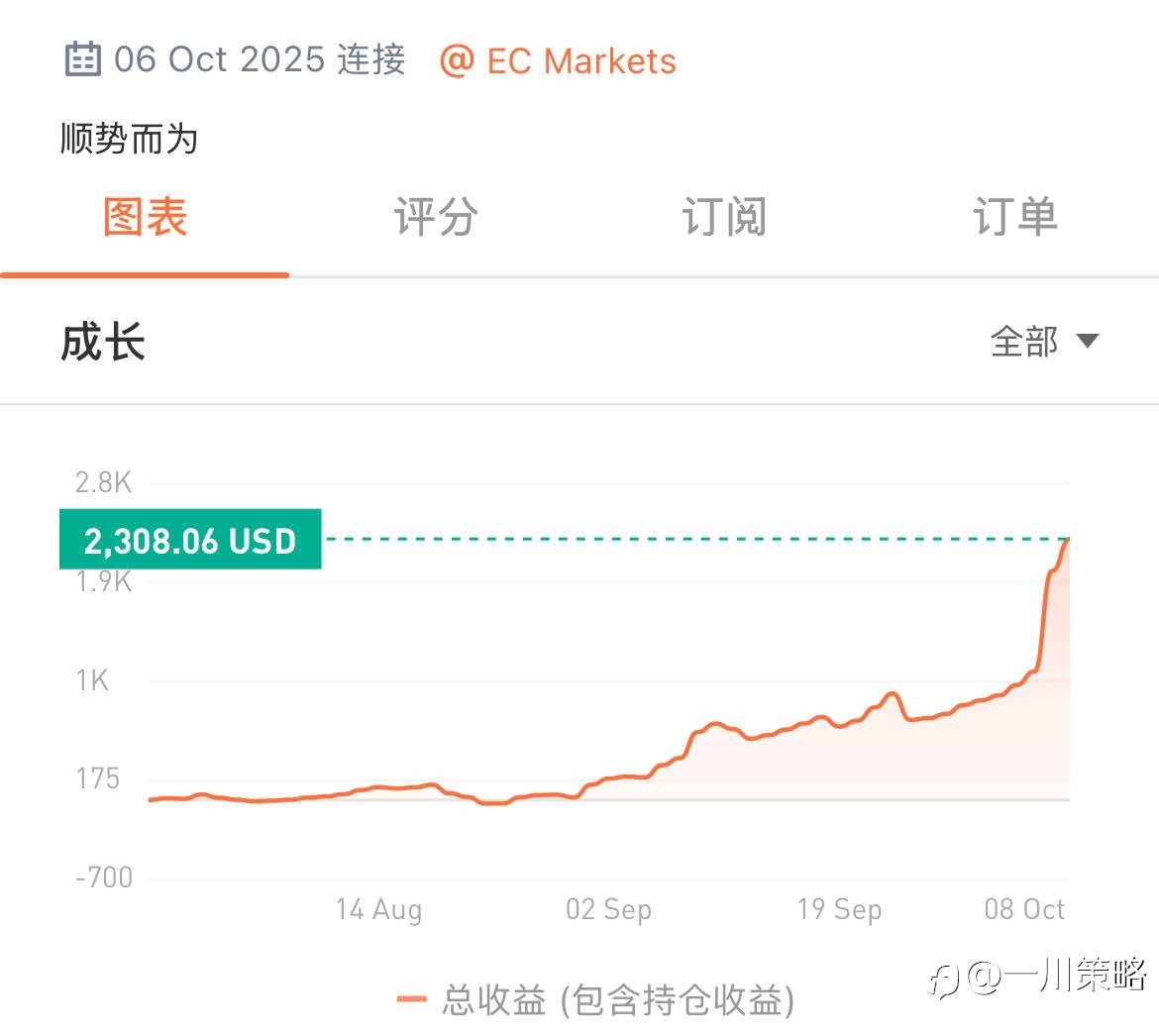Click the dropdown arrow next to 全部
Screen dimensions: 1159x1036
[1087, 342]
